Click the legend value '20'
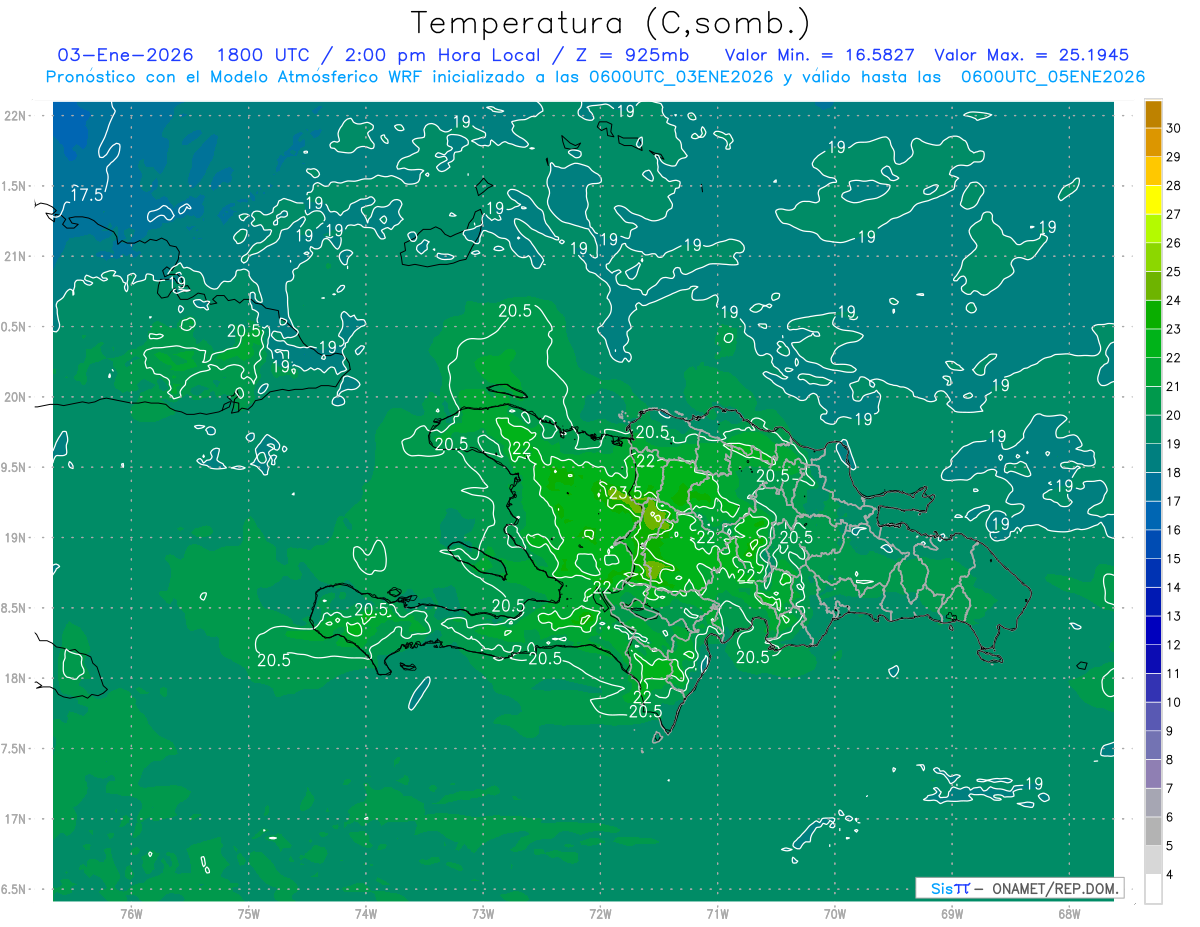Screen dimensions: 1200x927 tap(1174, 415)
